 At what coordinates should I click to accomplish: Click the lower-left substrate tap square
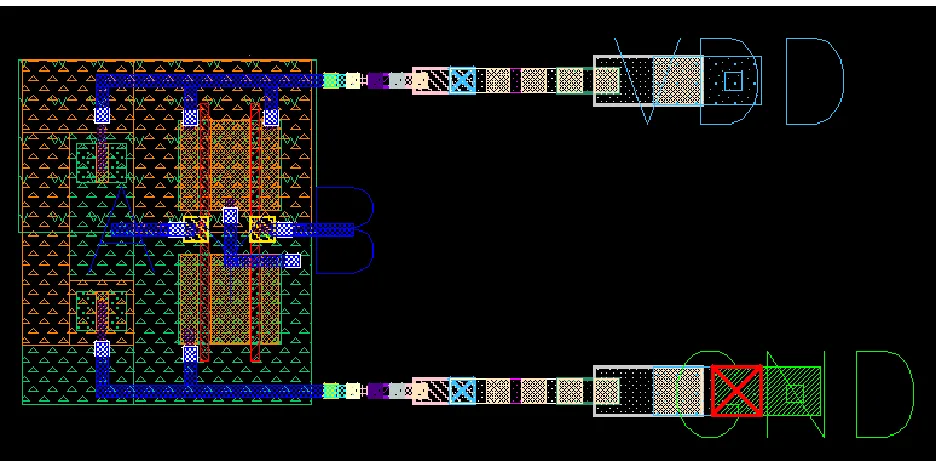(x=102, y=312)
